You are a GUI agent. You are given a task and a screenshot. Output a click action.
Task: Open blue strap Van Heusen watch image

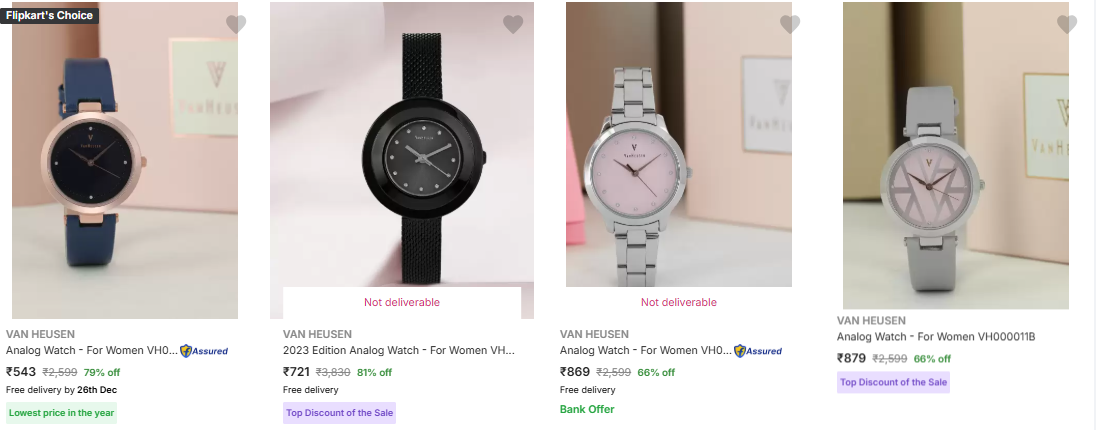pos(125,160)
